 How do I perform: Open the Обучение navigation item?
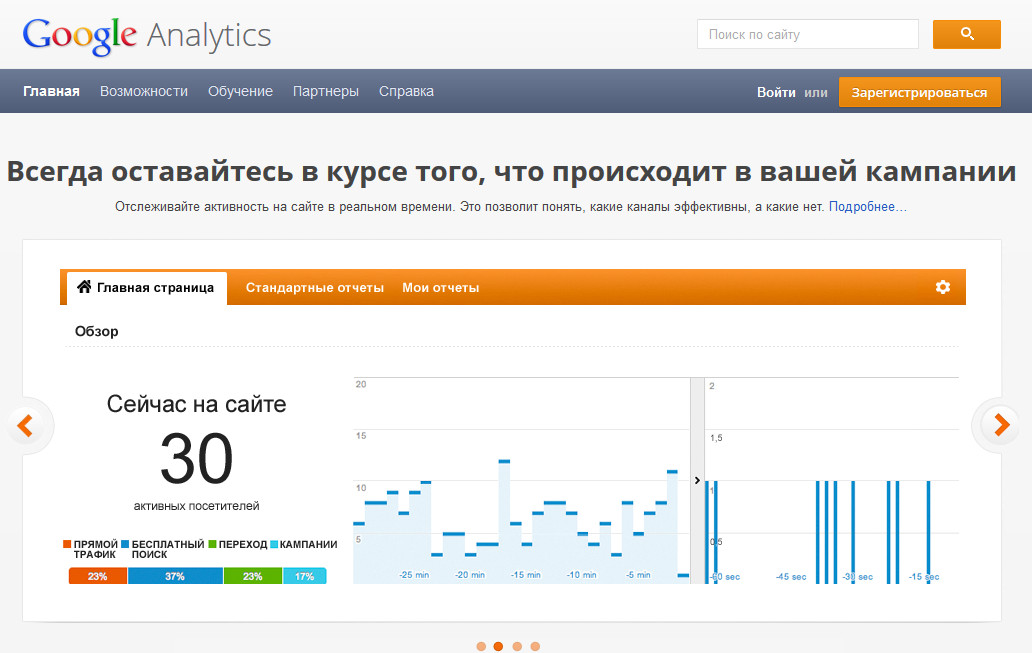240,91
